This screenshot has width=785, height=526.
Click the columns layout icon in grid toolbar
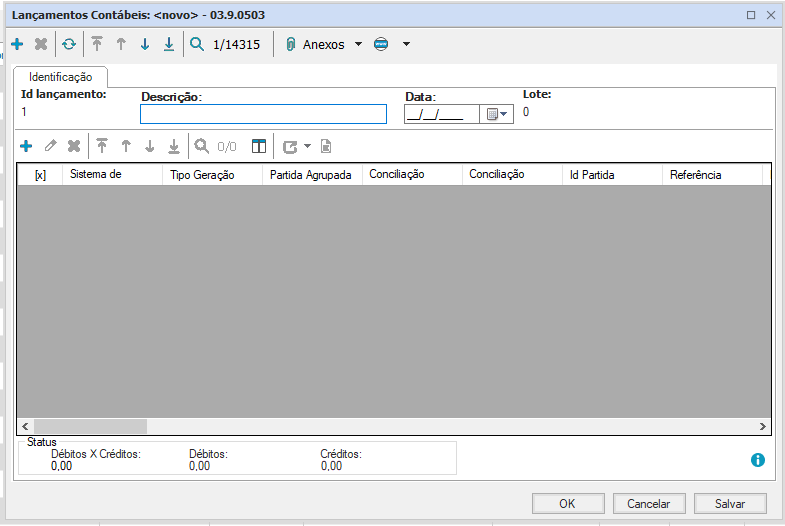[259, 146]
